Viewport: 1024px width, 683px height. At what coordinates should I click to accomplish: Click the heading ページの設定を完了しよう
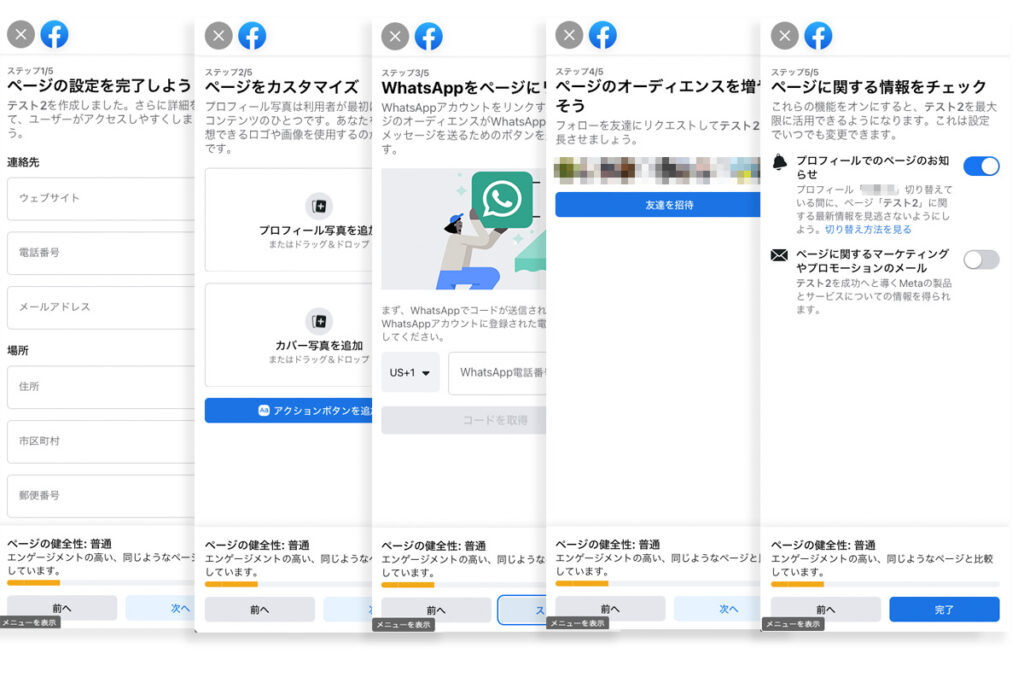click(x=99, y=86)
